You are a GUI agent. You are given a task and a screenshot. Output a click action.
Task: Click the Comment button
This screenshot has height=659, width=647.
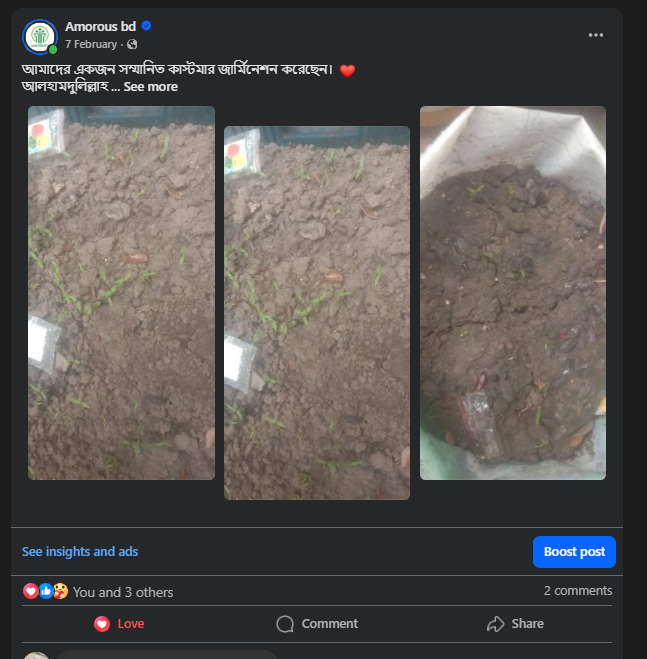click(x=317, y=624)
